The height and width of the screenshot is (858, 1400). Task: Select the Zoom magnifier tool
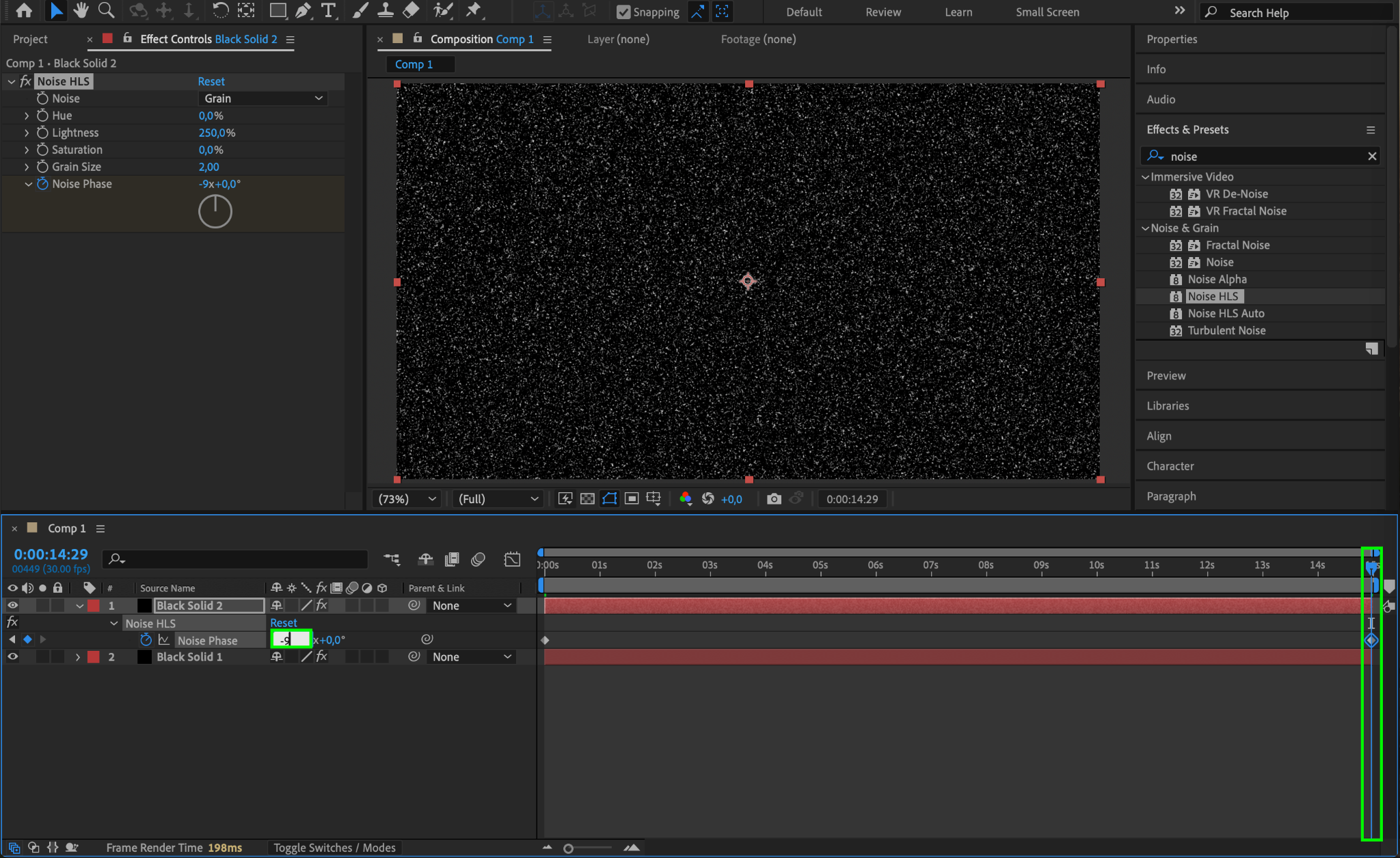(x=106, y=10)
